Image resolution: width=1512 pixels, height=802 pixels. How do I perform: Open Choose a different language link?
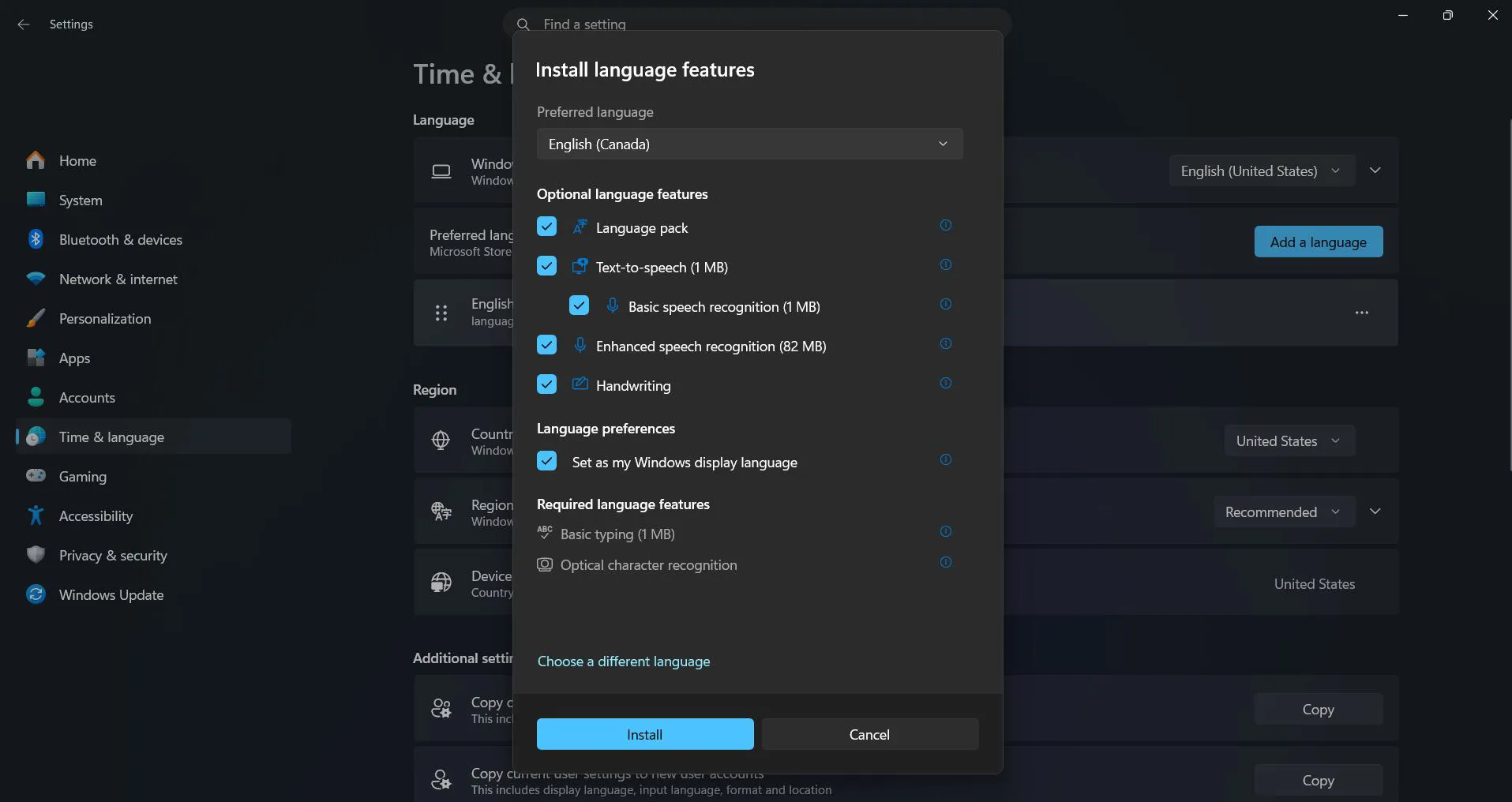coord(623,661)
